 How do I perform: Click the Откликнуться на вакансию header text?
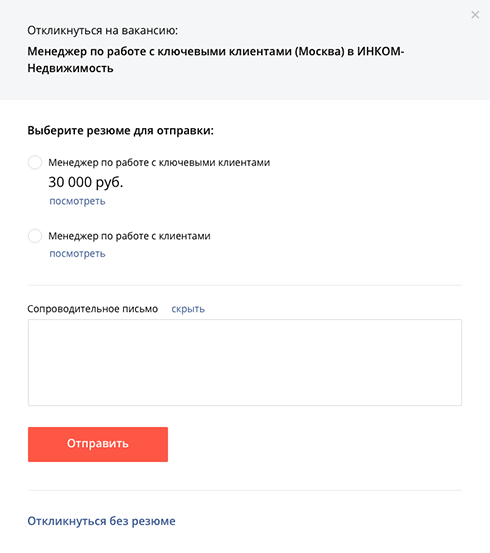pyautogui.click(x=103, y=31)
